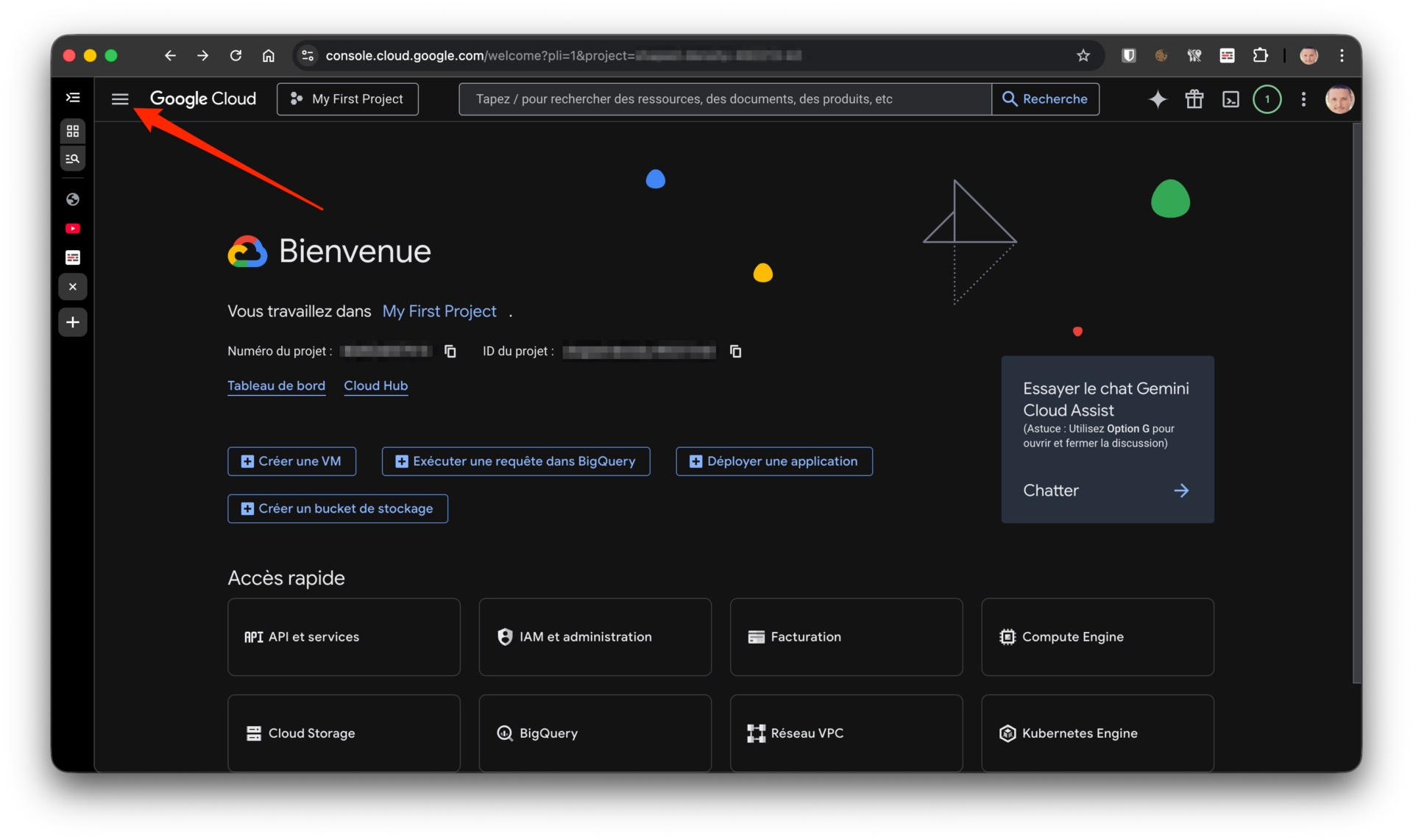Open the gift free trial icon
Image resolution: width=1413 pixels, height=840 pixels.
pos(1194,99)
